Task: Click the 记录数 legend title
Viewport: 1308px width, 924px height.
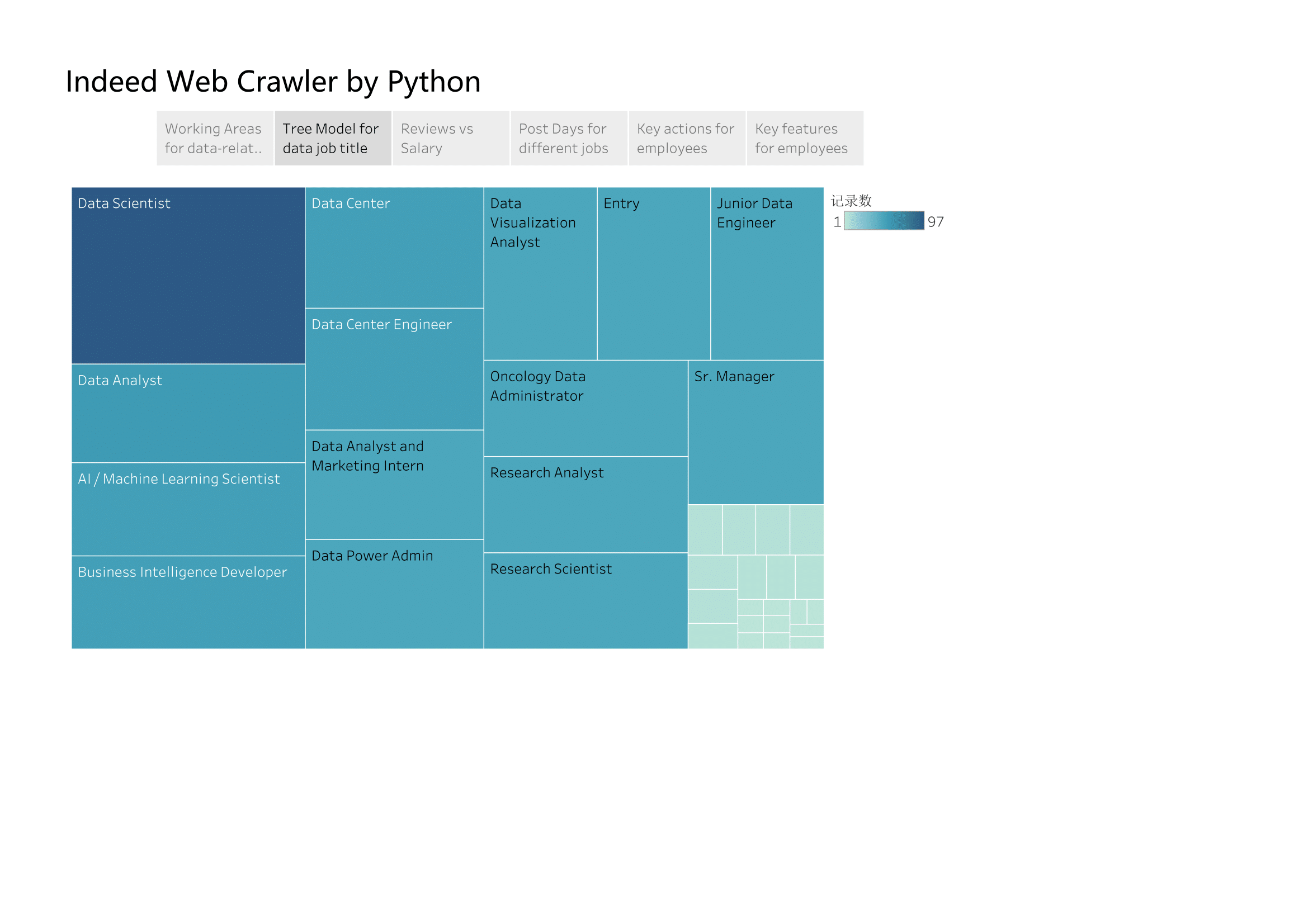Action: (x=851, y=201)
